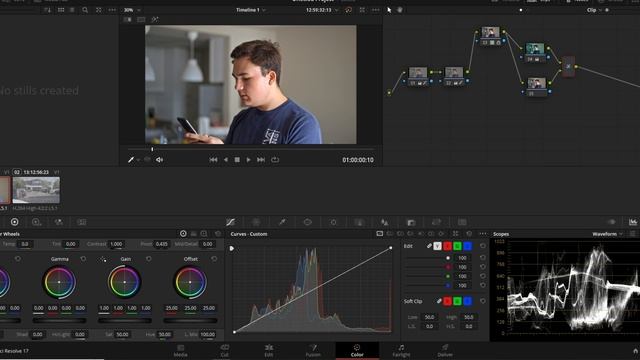The image size is (640, 360).
Task: Click the Offset color wheel center
Action: point(190,282)
